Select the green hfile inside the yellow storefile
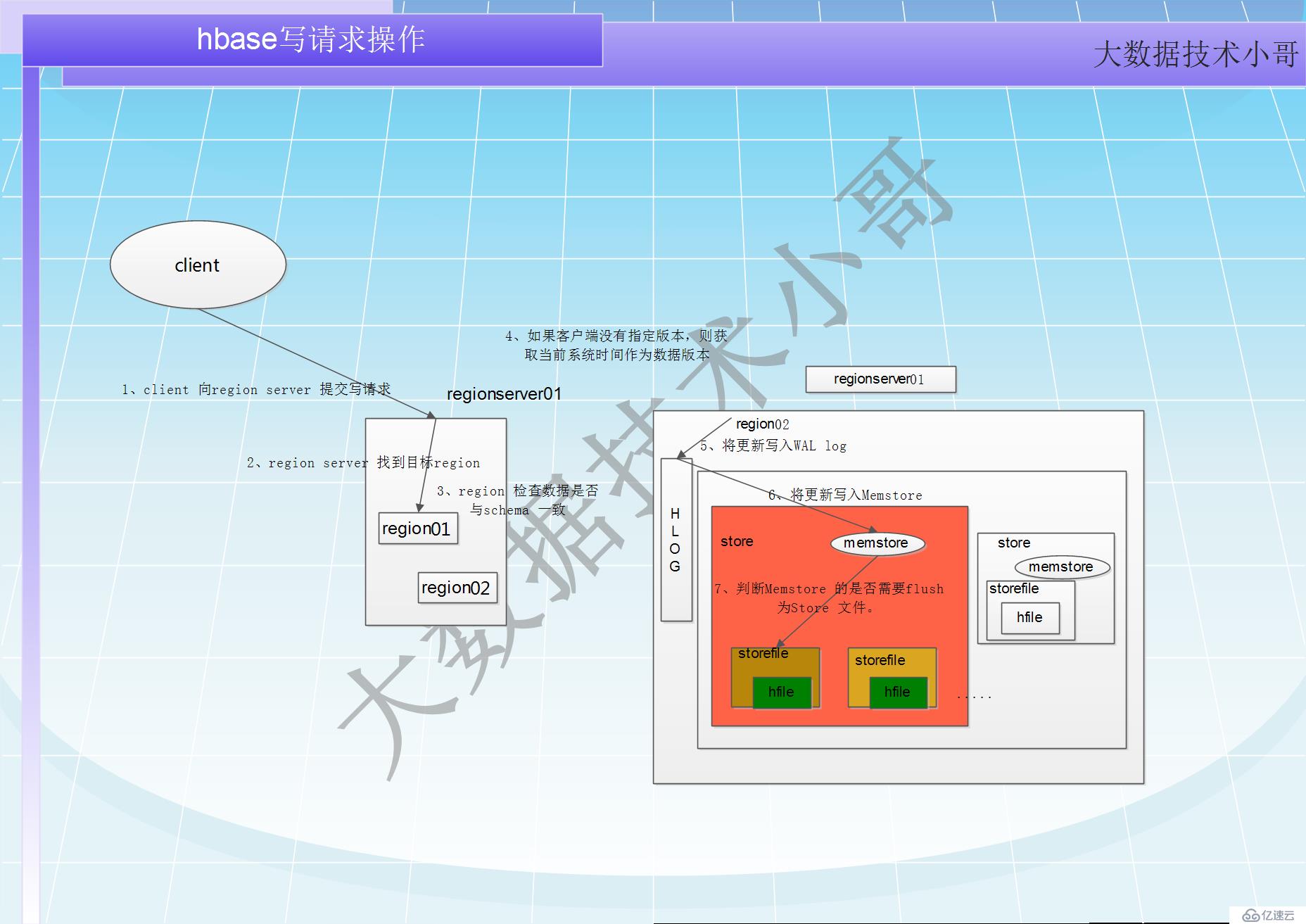Viewport: 1306px width, 924px height. coord(898,692)
